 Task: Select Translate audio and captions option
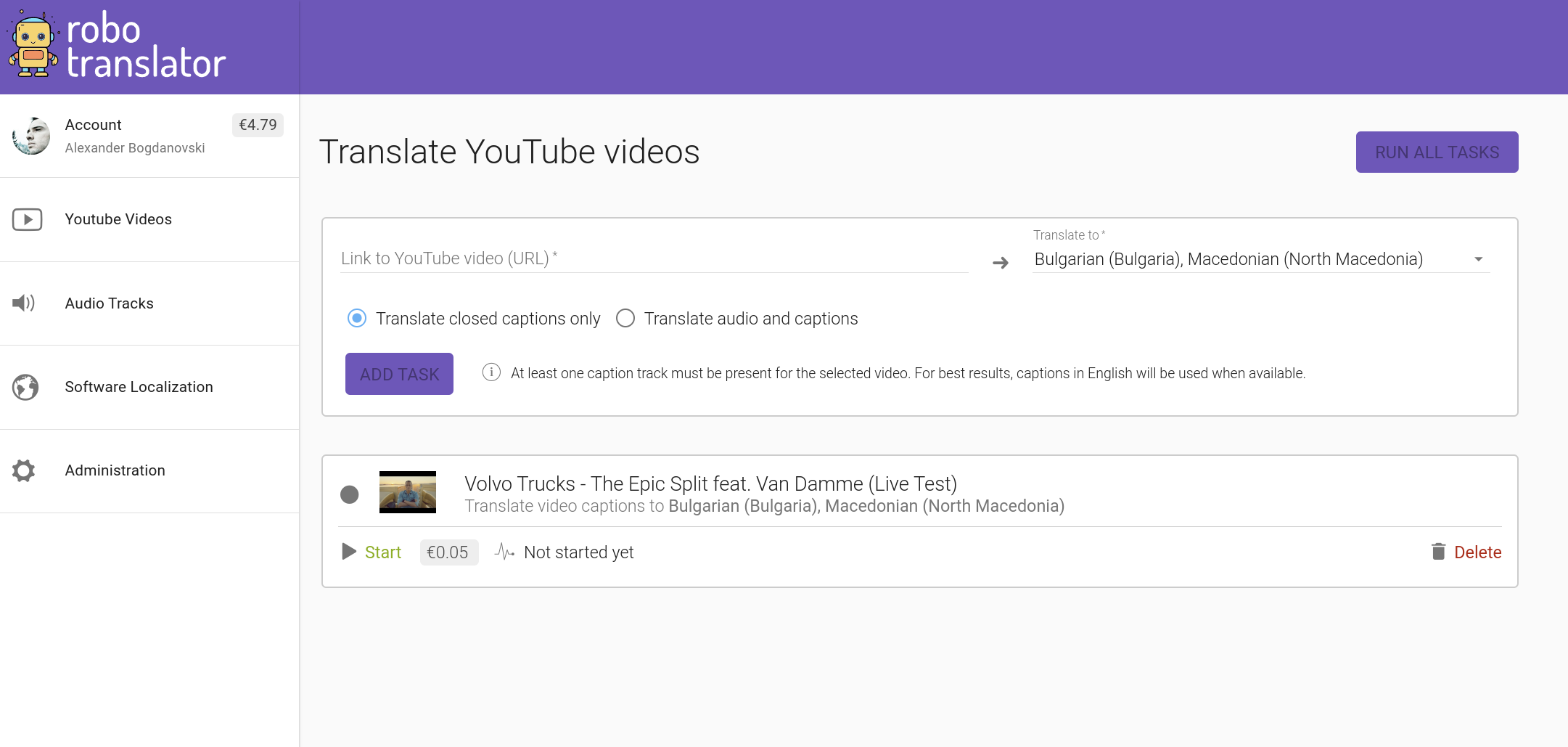[737, 319]
